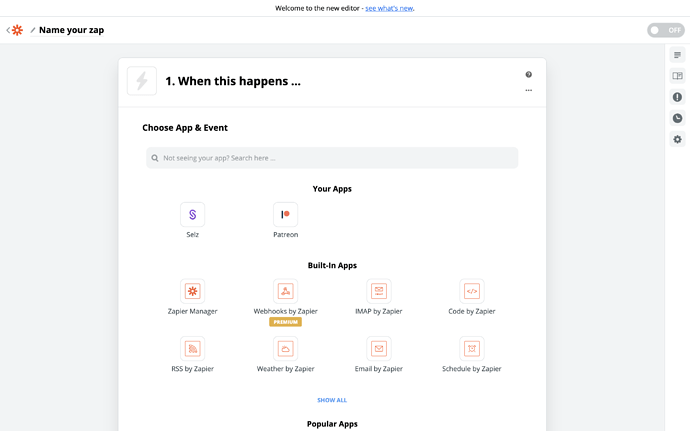
Task: Choose the Weather by Zapier icon
Action: tap(285, 349)
